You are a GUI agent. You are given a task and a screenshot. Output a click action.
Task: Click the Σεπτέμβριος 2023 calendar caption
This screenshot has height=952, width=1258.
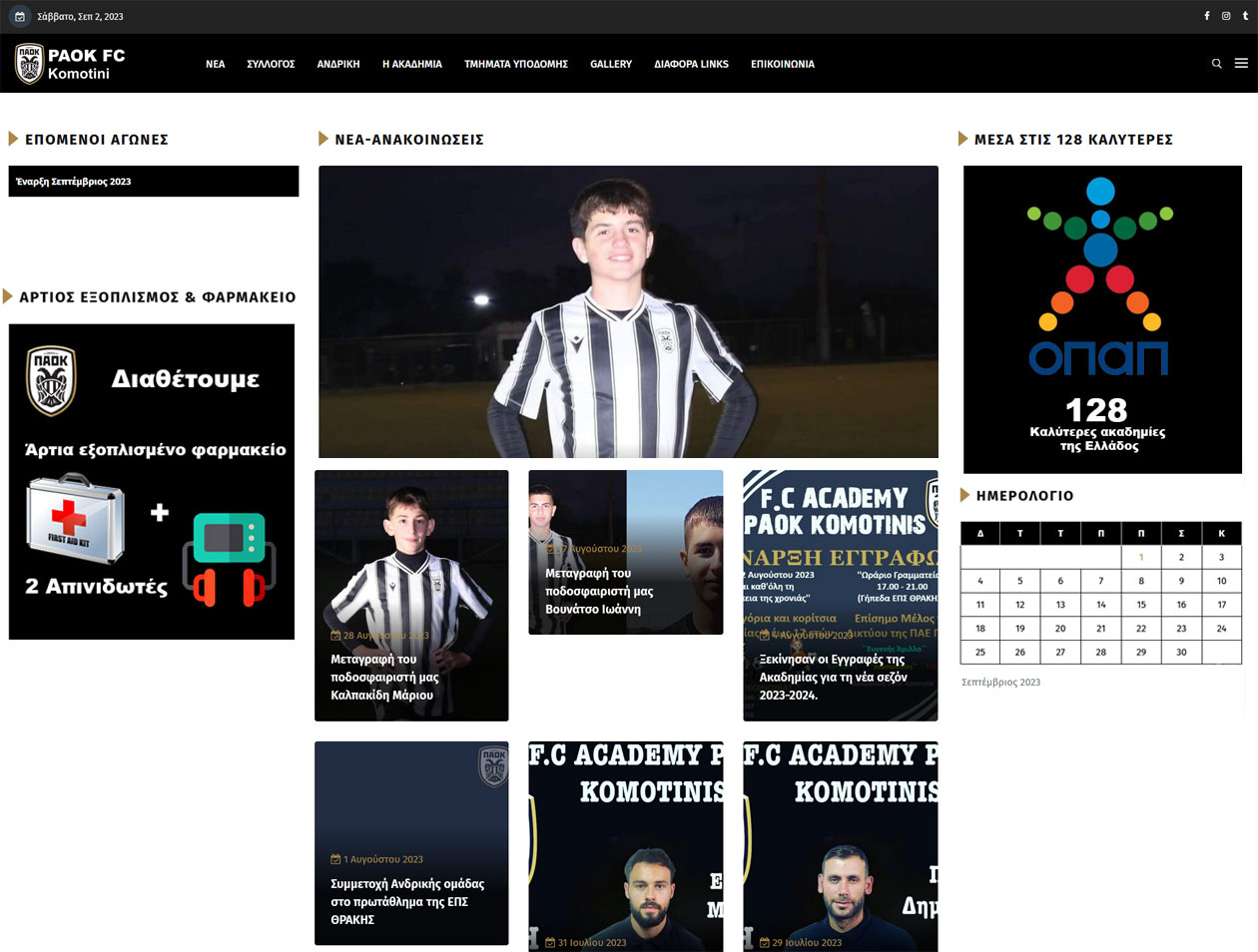click(x=1000, y=683)
